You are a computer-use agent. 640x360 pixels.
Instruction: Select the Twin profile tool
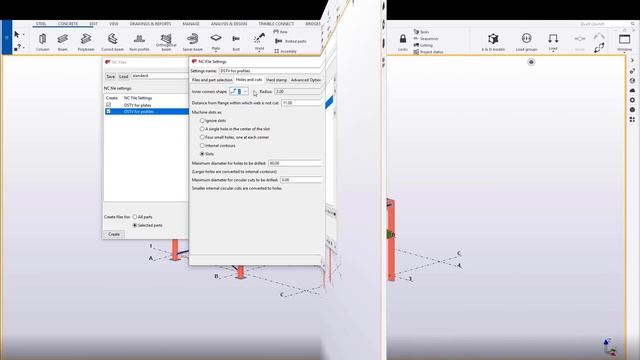click(x=139, y=42)
